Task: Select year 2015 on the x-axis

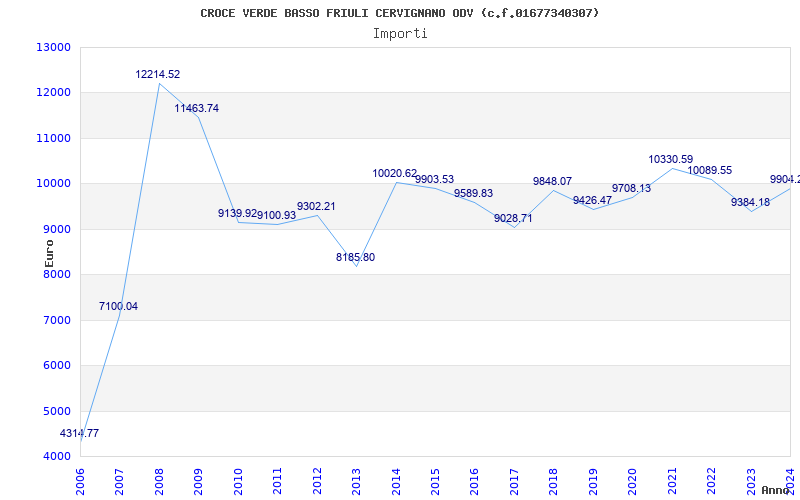Action: [435, 481]
